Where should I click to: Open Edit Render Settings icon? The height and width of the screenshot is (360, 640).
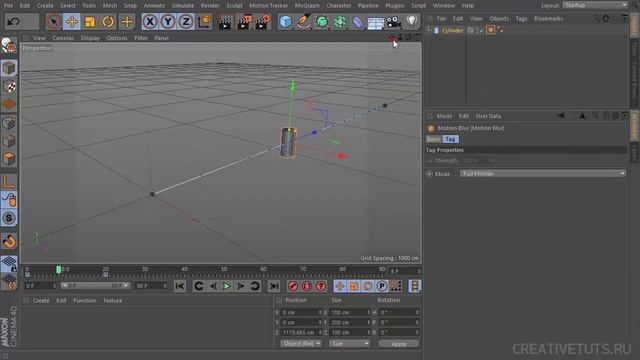tap(263, 22)
